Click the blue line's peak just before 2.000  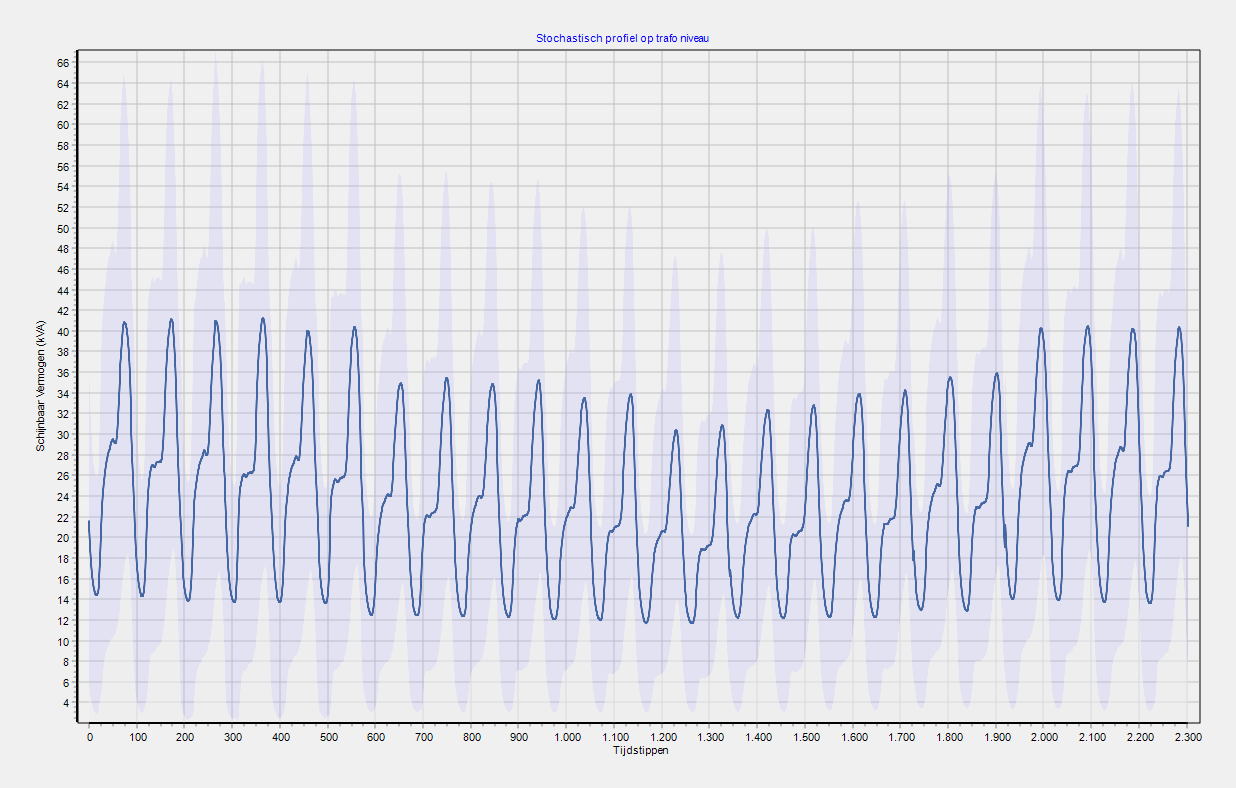(1041, 328)
